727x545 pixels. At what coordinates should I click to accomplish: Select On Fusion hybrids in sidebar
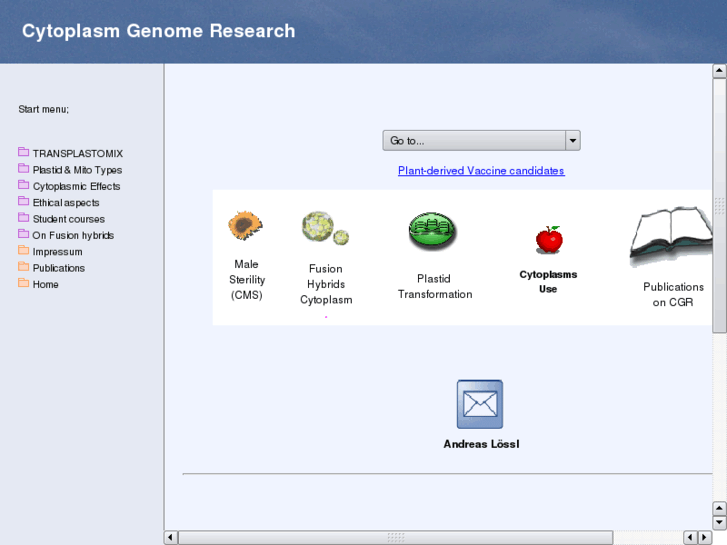tap(73, 236)
